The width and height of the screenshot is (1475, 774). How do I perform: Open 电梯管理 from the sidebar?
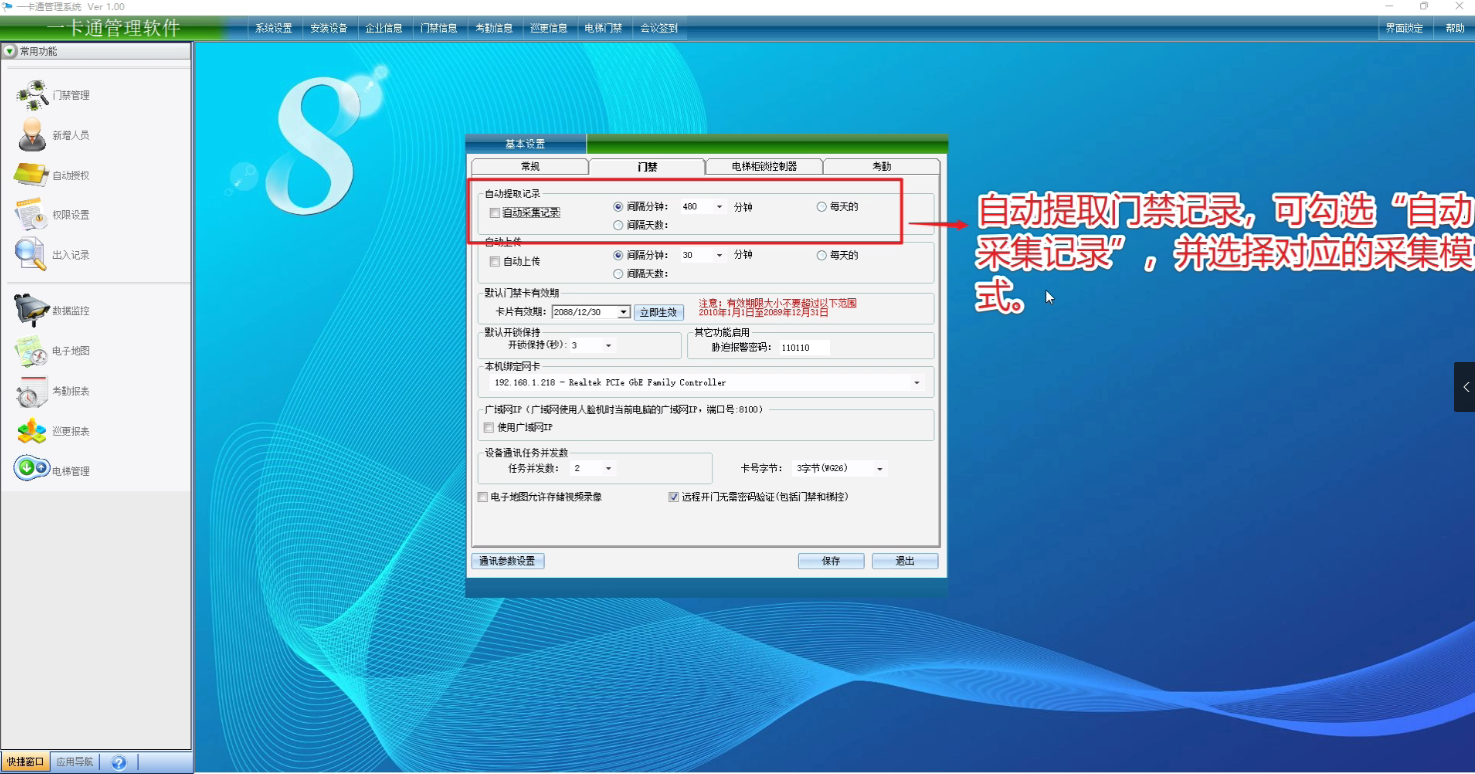point(54,470)
